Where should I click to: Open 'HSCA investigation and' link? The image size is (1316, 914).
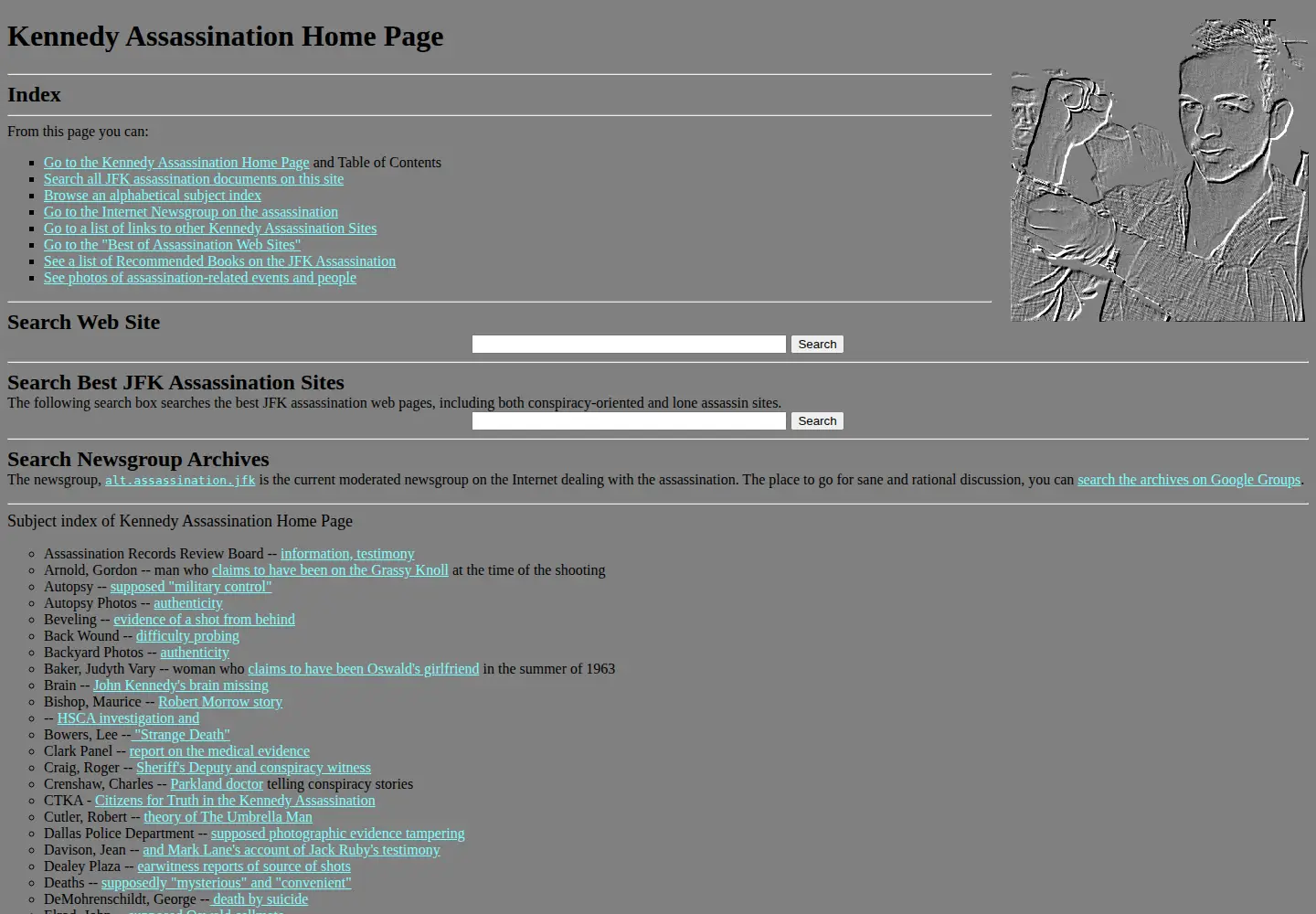tap(128, 718)
